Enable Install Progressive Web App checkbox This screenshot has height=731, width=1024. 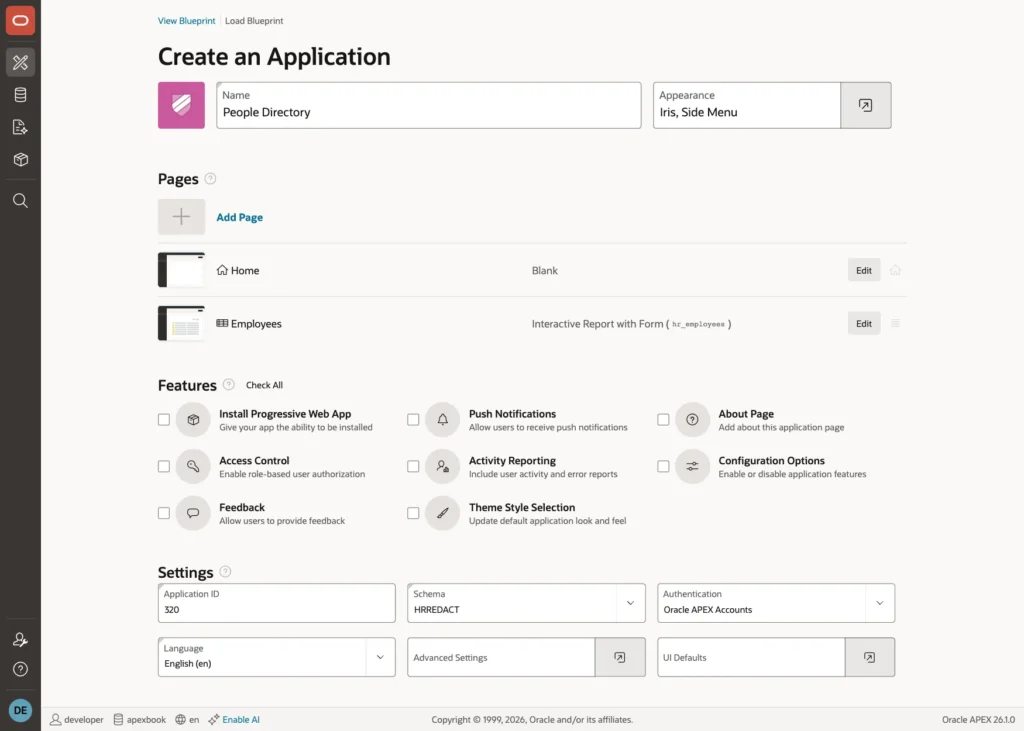pyautogui.click(x=164, y=419)
